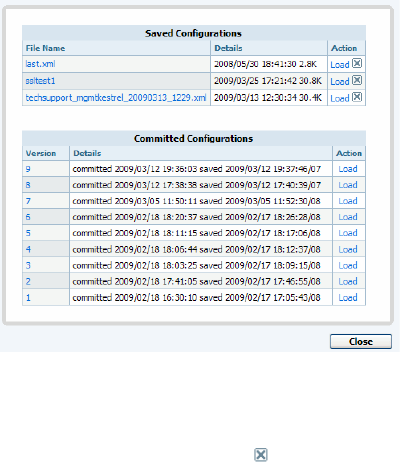Image resolution: width=400 pixels, height=464 pixels.
Task: Open the last.xml file name link
Action: point(40,64)
